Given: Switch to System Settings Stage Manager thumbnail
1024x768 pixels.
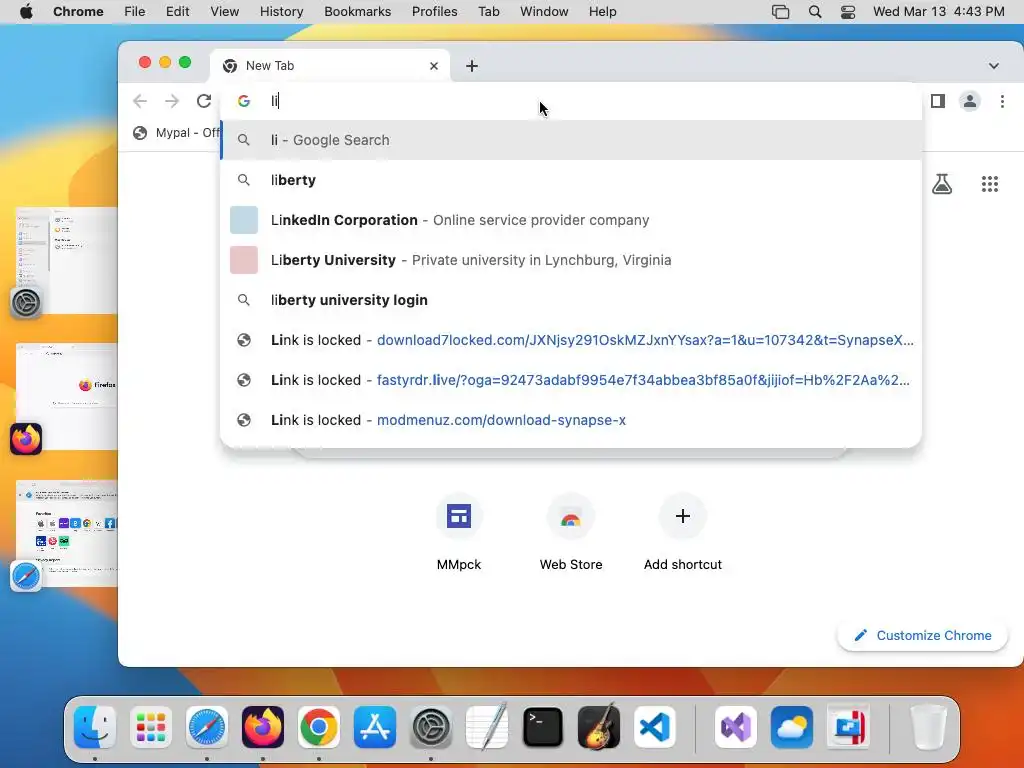Looking at the screenshot, I should point(65,261).
